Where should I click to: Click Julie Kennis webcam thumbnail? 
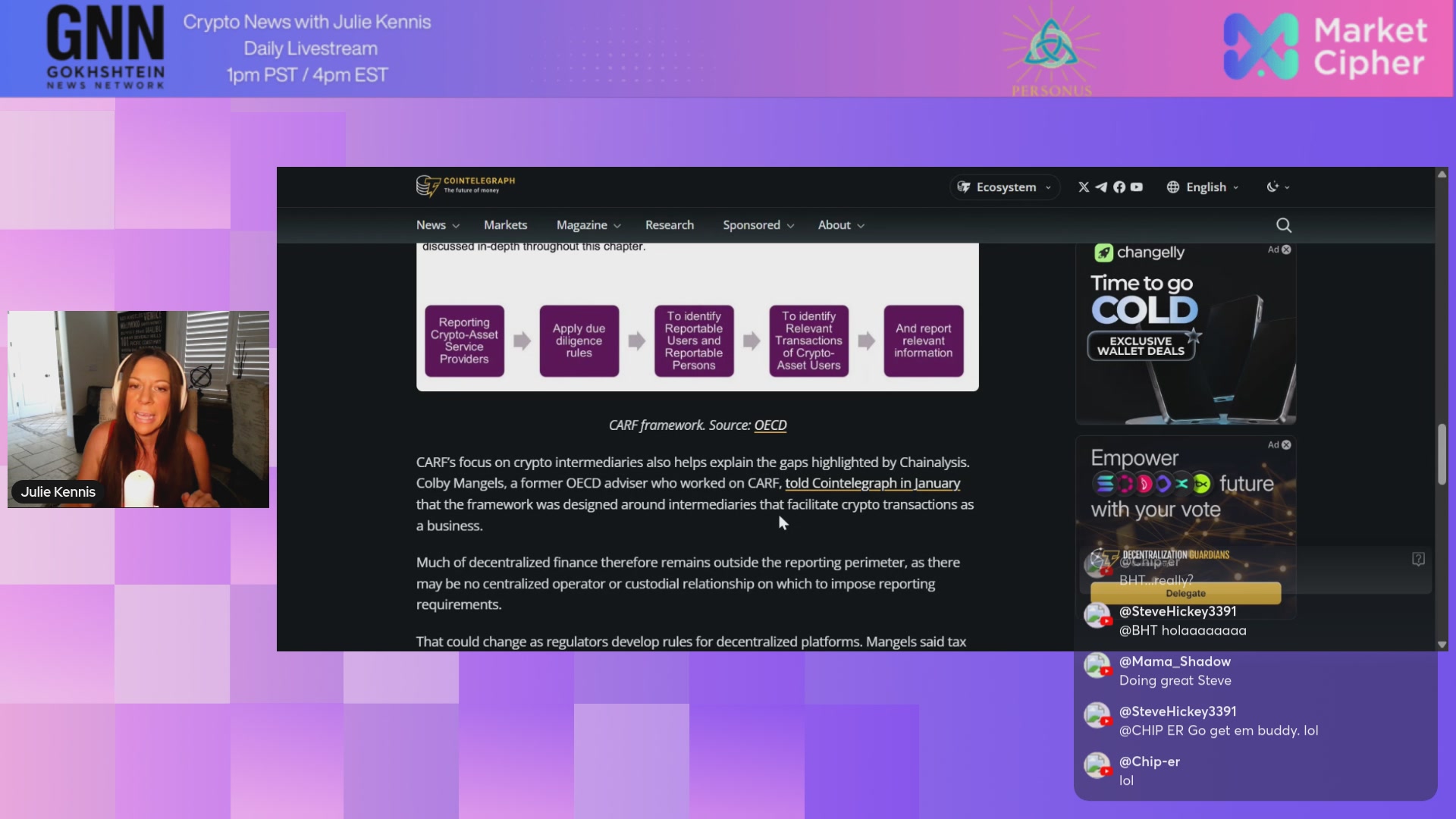(138, 409)
